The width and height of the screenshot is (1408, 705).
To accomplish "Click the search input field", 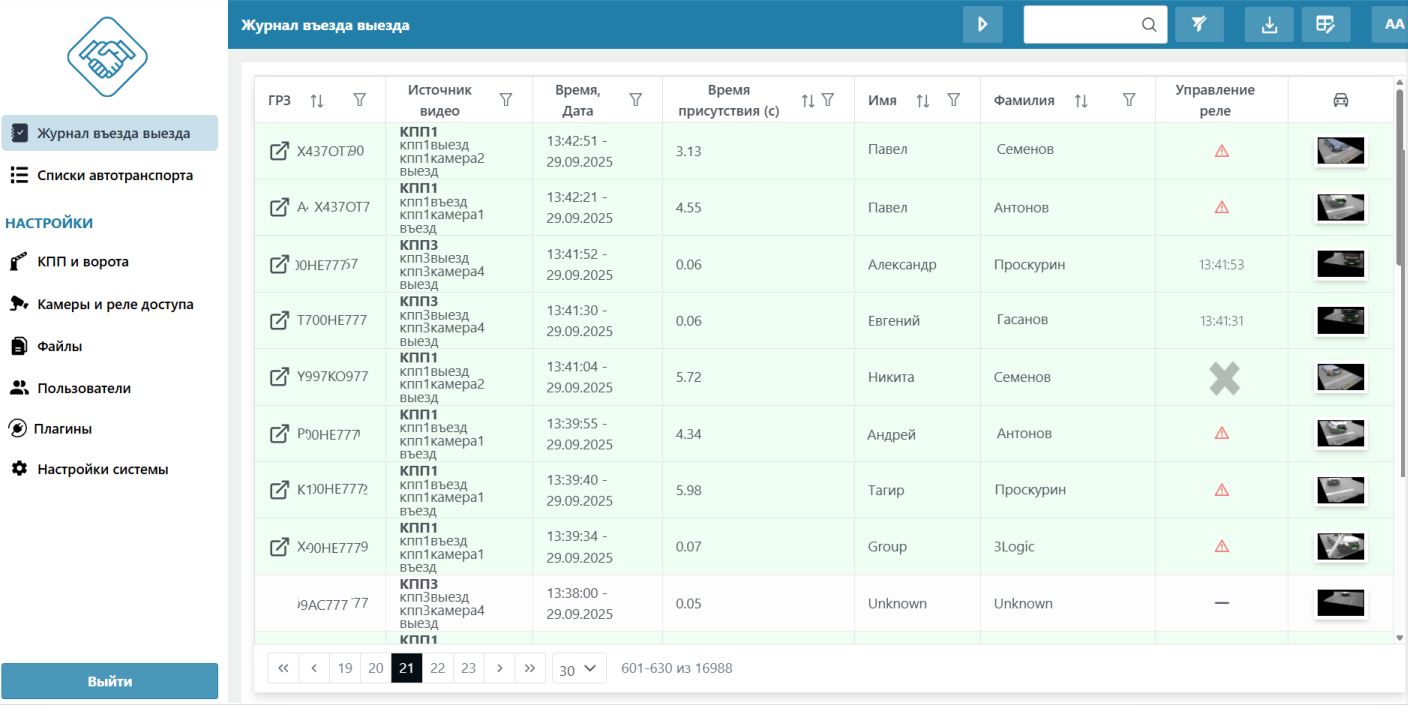I will [x=1084, y=25].
